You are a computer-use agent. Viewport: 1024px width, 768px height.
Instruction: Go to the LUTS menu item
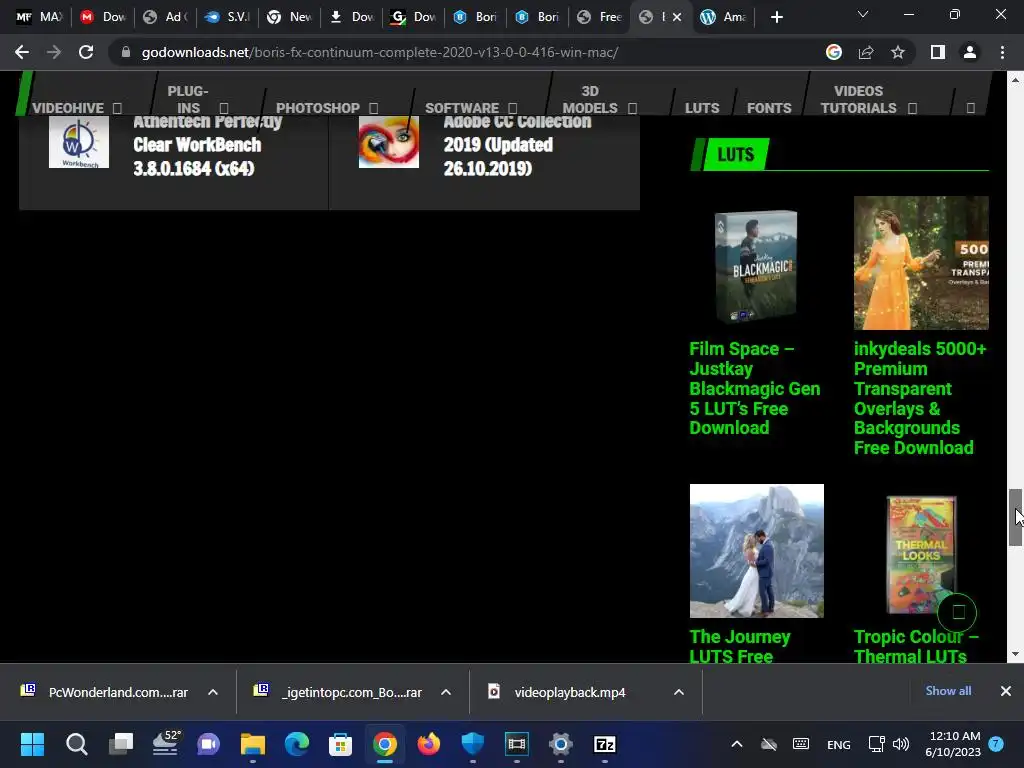702,108
